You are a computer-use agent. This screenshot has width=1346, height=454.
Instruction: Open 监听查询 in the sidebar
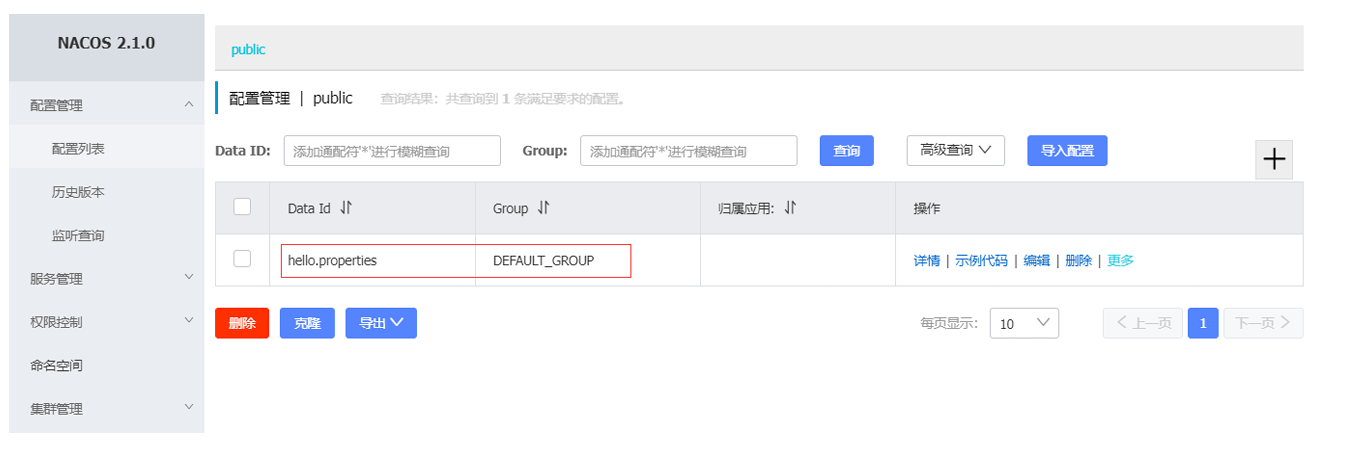[78, 235]
